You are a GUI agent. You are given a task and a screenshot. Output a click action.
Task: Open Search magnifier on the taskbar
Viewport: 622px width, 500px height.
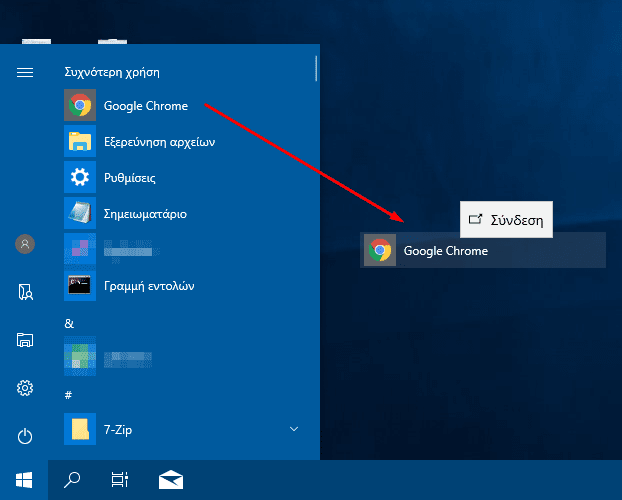click(x=72, y=480)
